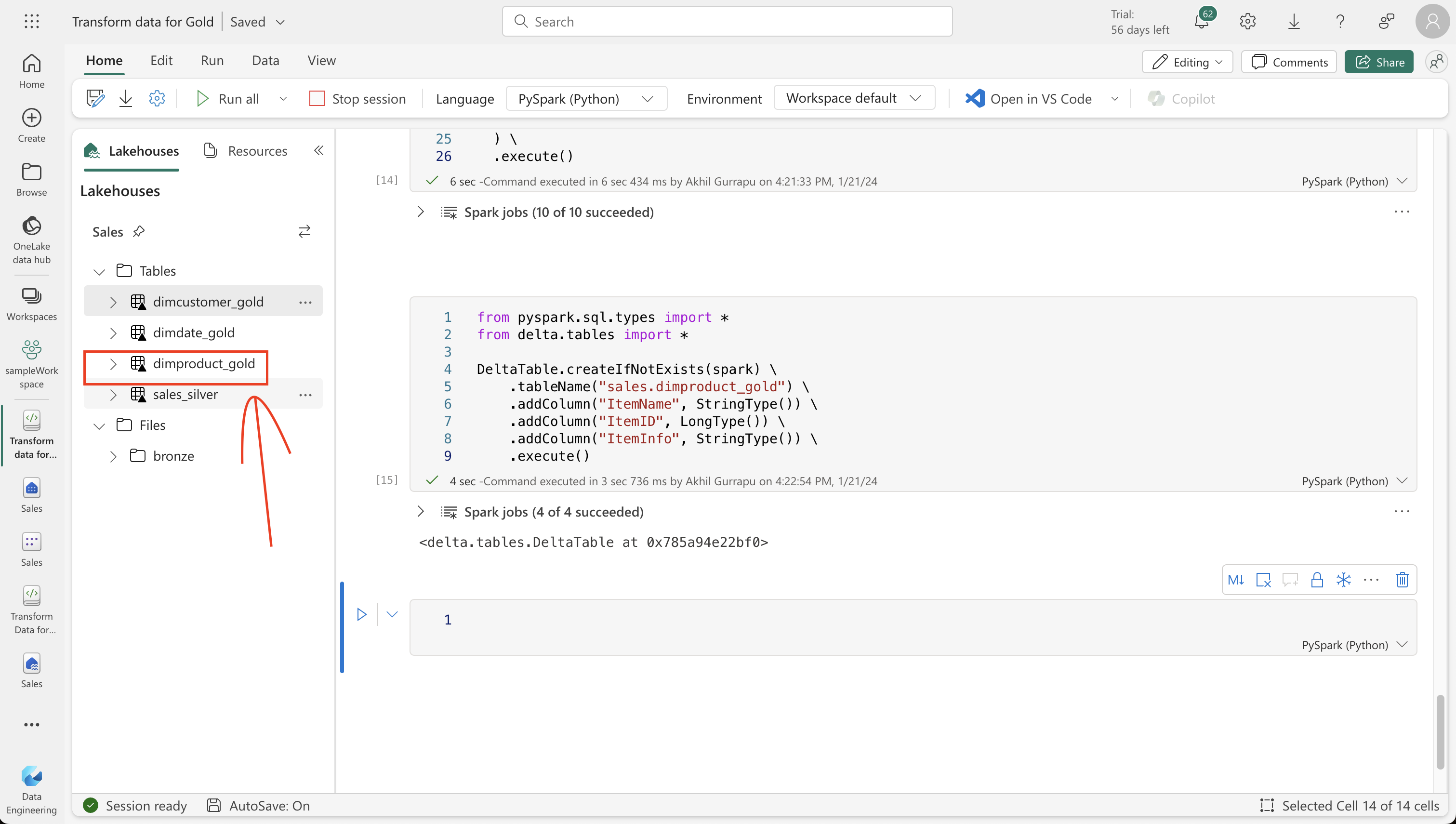Viewport: 1456px width, 824px height.
Task: Open Workspaces in left navigation
Action: tap(32, 304)
